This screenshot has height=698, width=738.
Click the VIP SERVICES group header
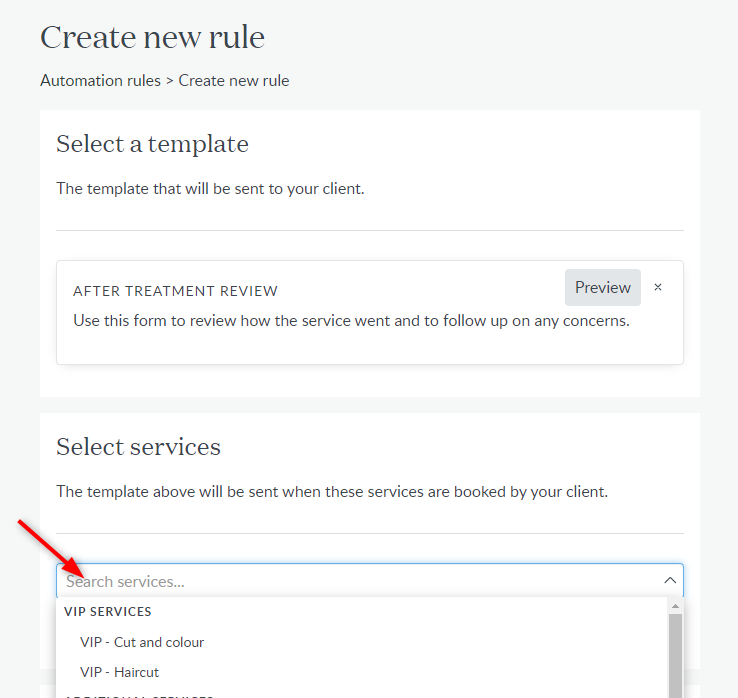108,611
